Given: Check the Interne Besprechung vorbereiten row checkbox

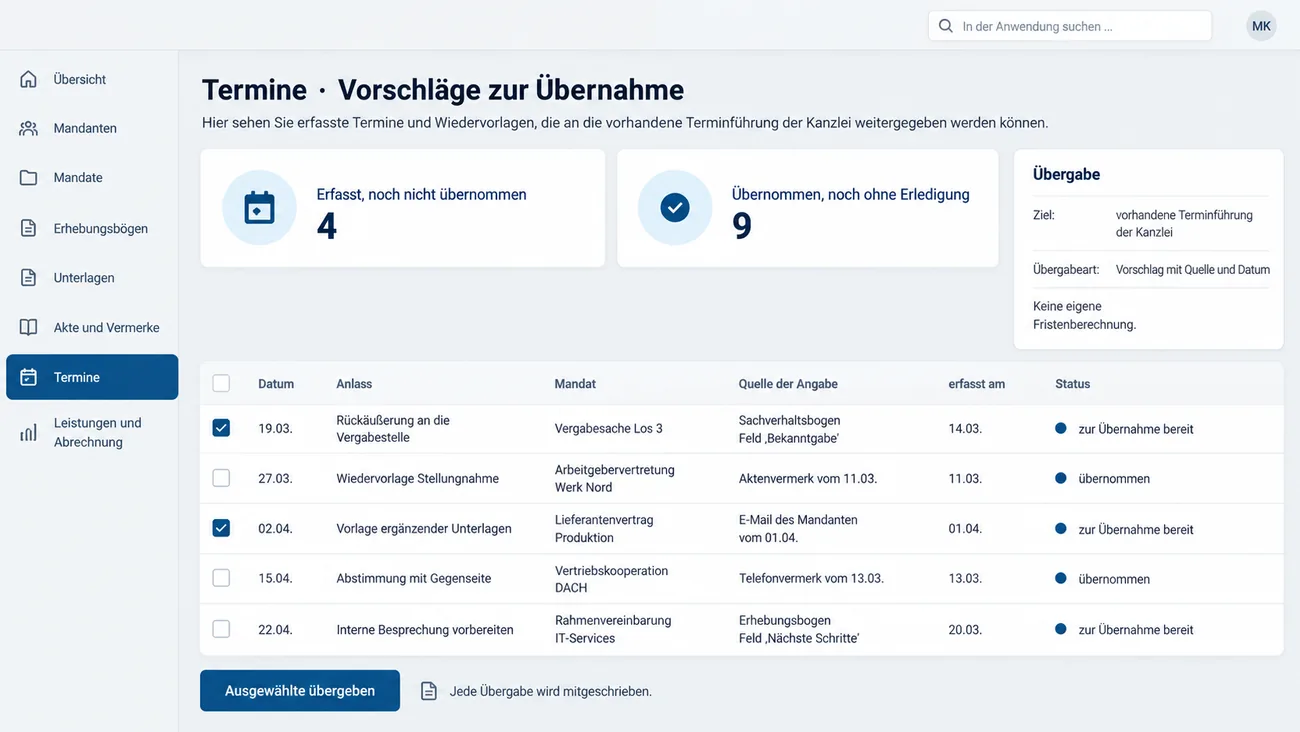Looking at the screenshot, I should pyautogui.click(x=221, y=629).
